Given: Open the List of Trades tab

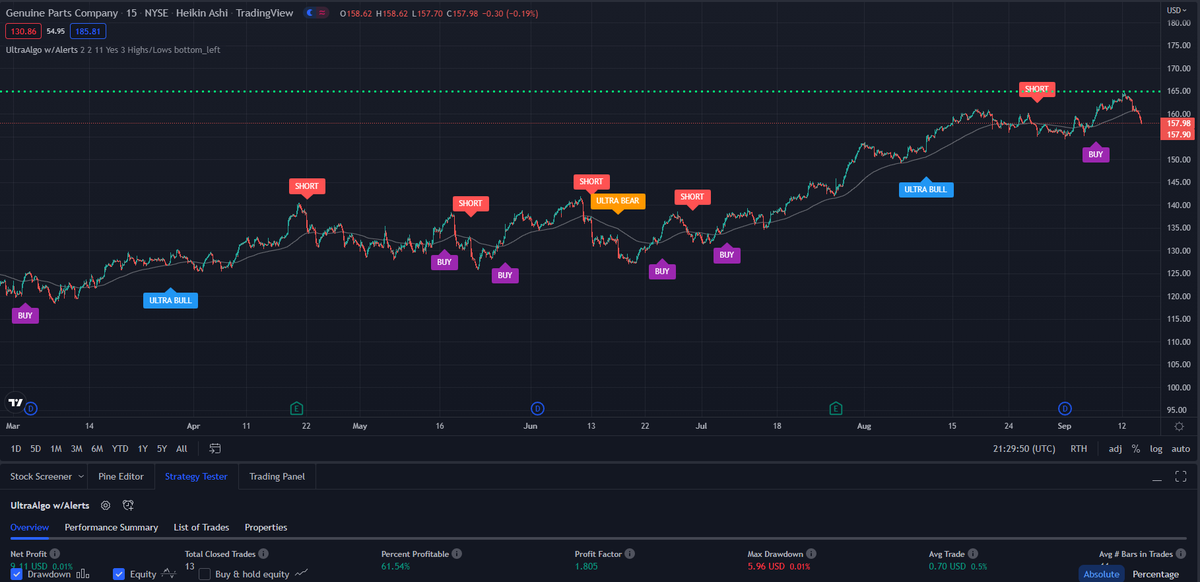Looking at the screenshot, I should [201, 527].
